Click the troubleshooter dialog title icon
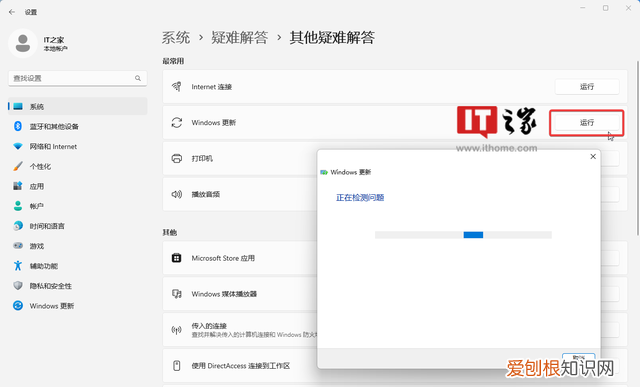 pyautogui.click(x=324, y=172)
